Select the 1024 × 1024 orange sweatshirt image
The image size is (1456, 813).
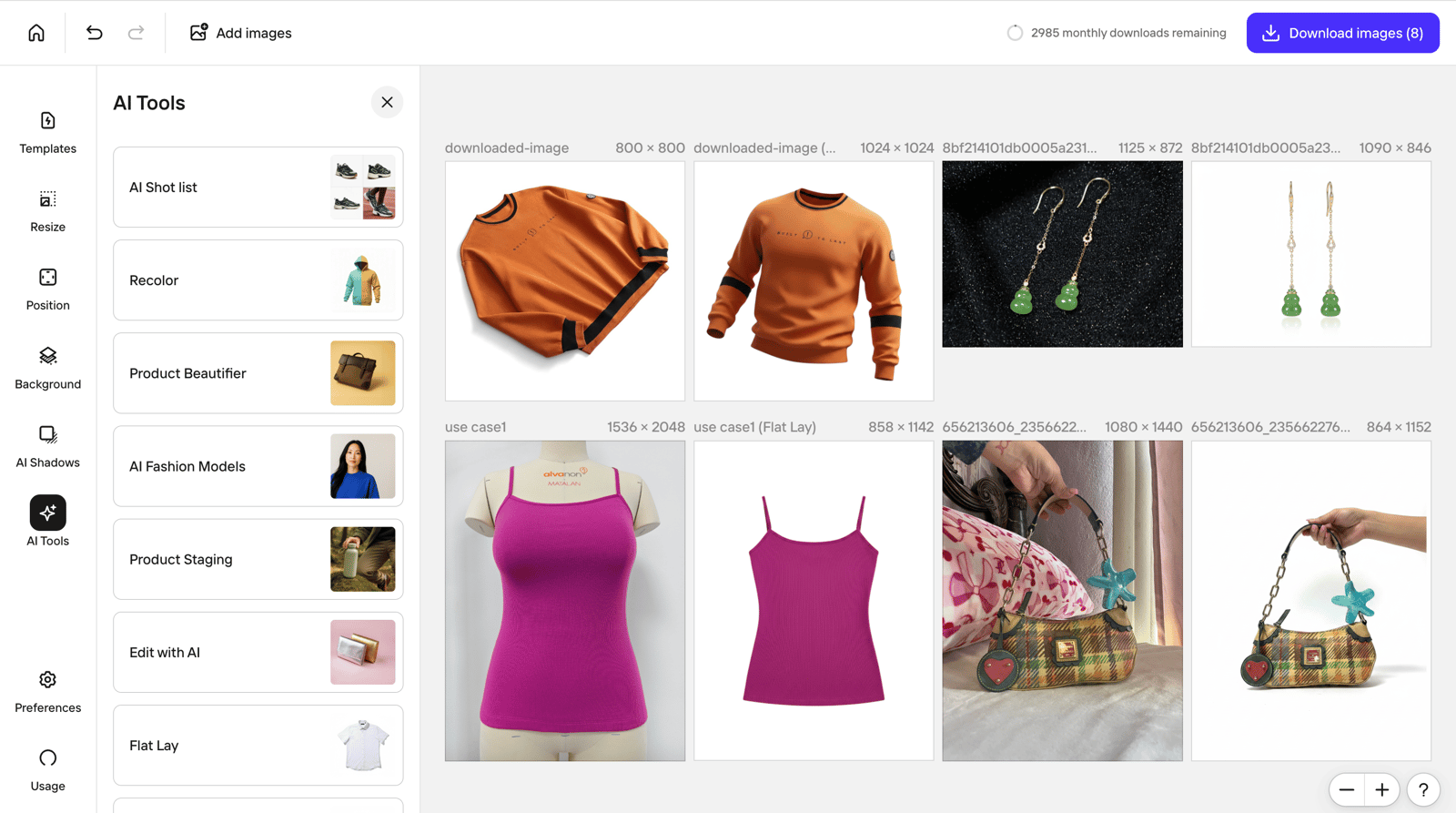(x=814, y=281)
